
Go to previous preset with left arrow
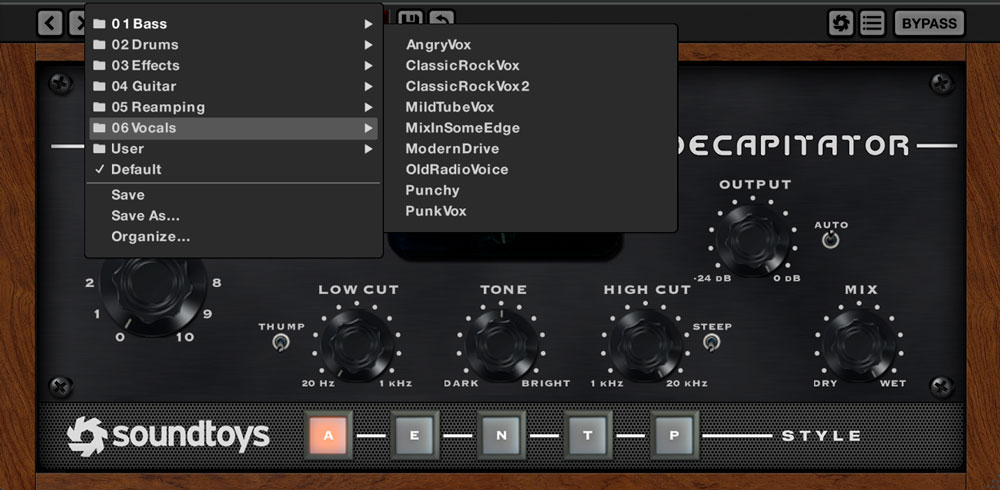[x=50, y=24]
